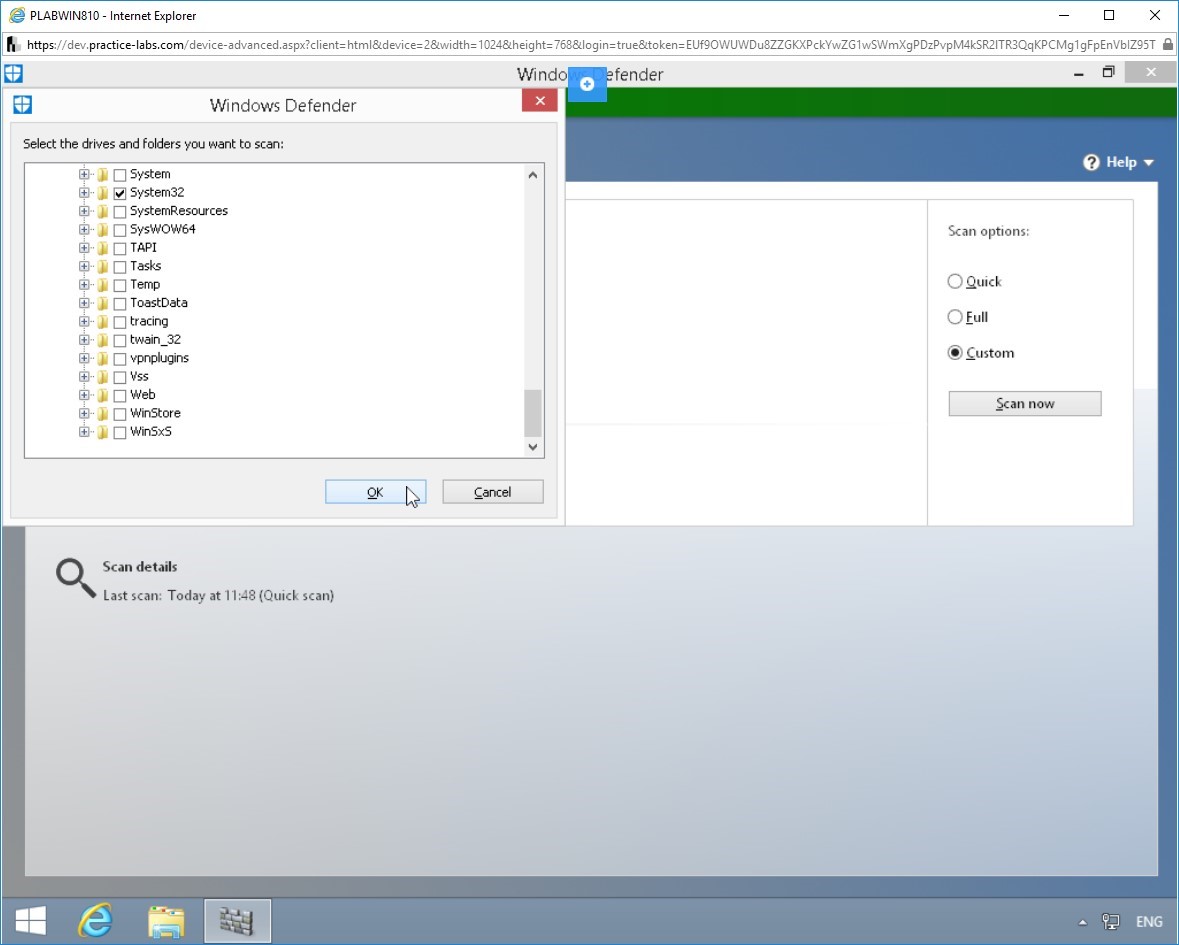This screenshot has width=1179, height=945.
Task: Close the folder selection dialog
Action: coord(539,101)
